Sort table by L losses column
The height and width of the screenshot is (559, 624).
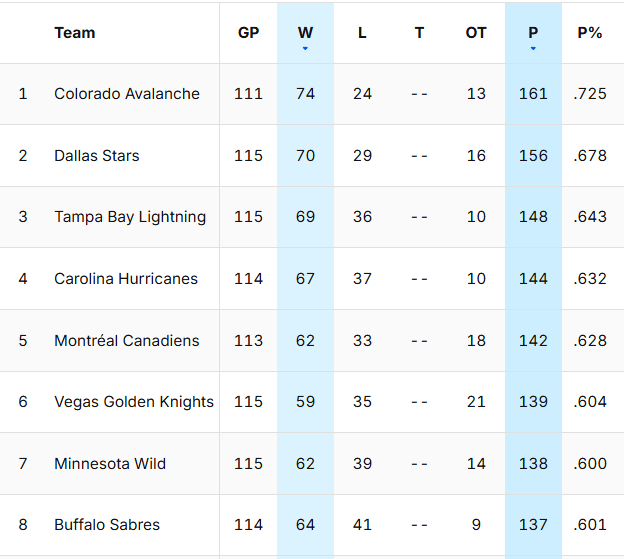tap(362, 33)
